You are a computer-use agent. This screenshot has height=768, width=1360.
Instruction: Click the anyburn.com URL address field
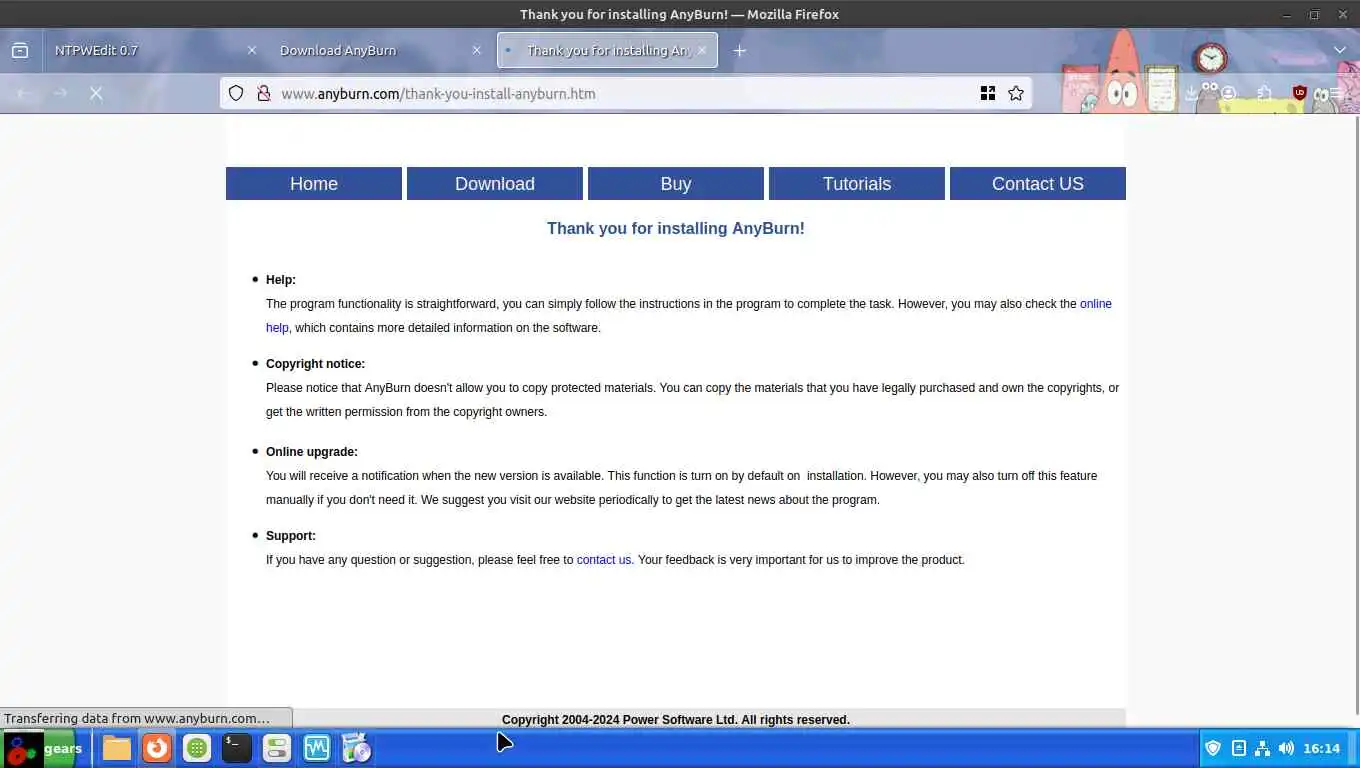pyautogui.click(x=625, y=93)
